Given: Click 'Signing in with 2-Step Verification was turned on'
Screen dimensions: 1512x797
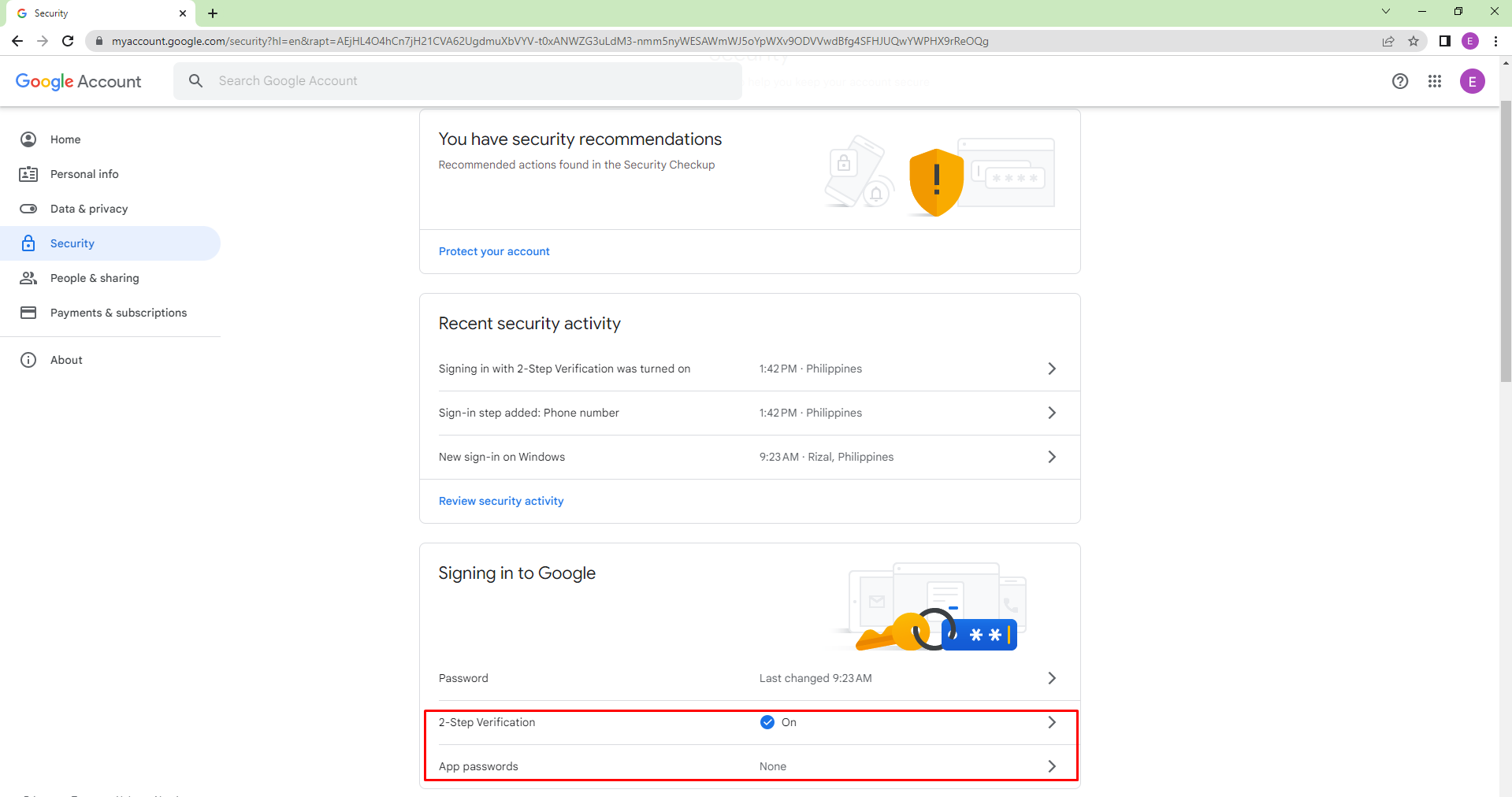Looking at the screenshot, I should 564,369.
